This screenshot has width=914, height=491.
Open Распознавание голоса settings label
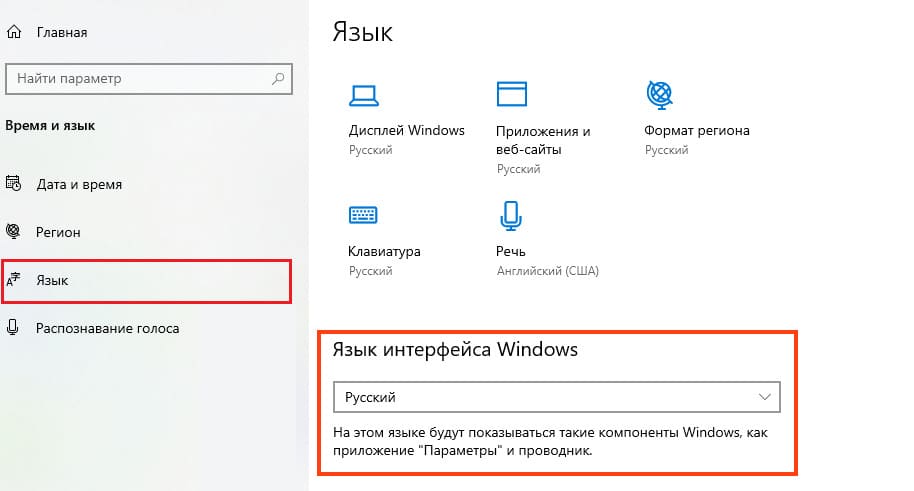(107, 328)
